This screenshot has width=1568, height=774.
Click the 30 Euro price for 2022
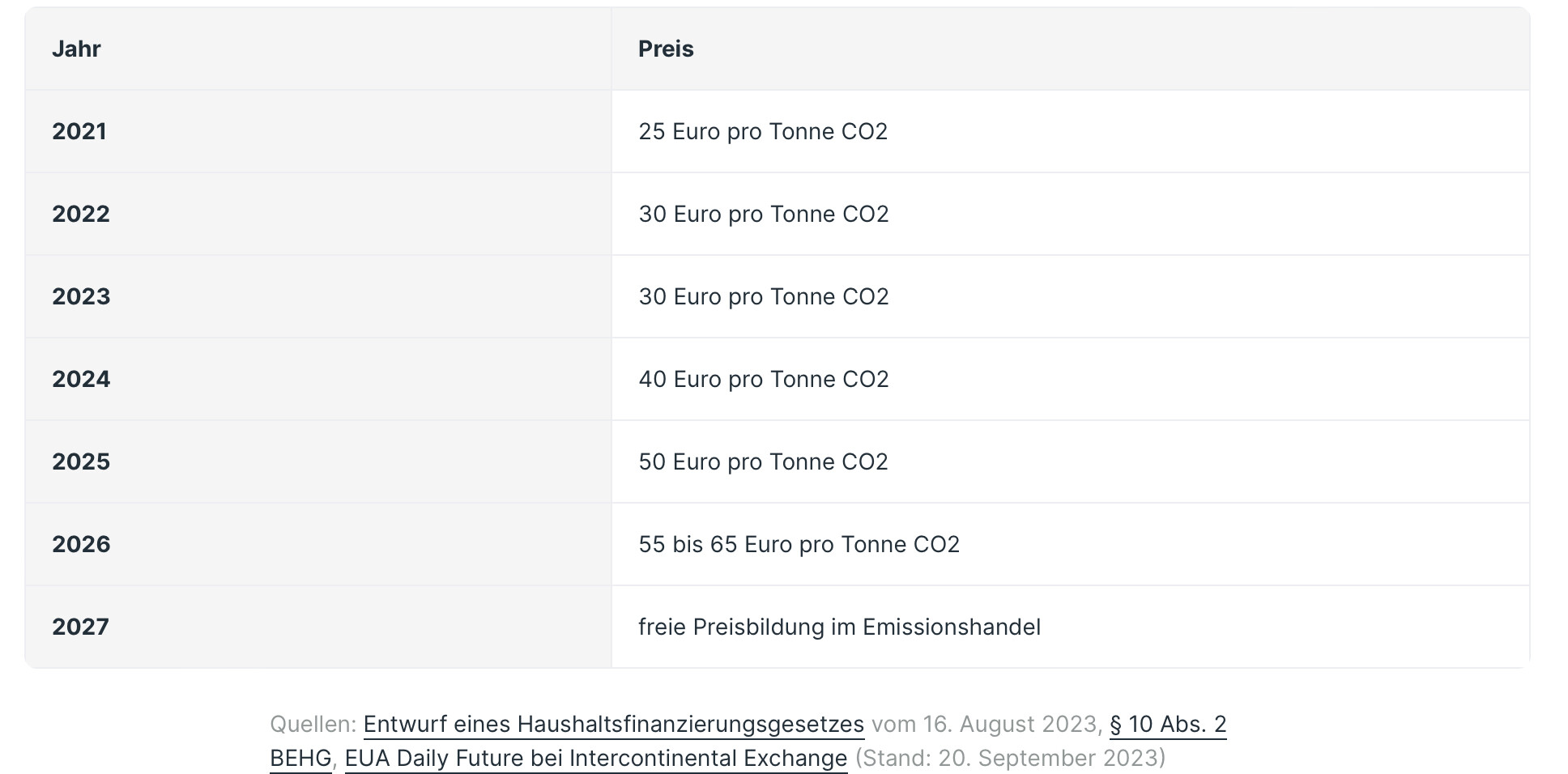764,215
